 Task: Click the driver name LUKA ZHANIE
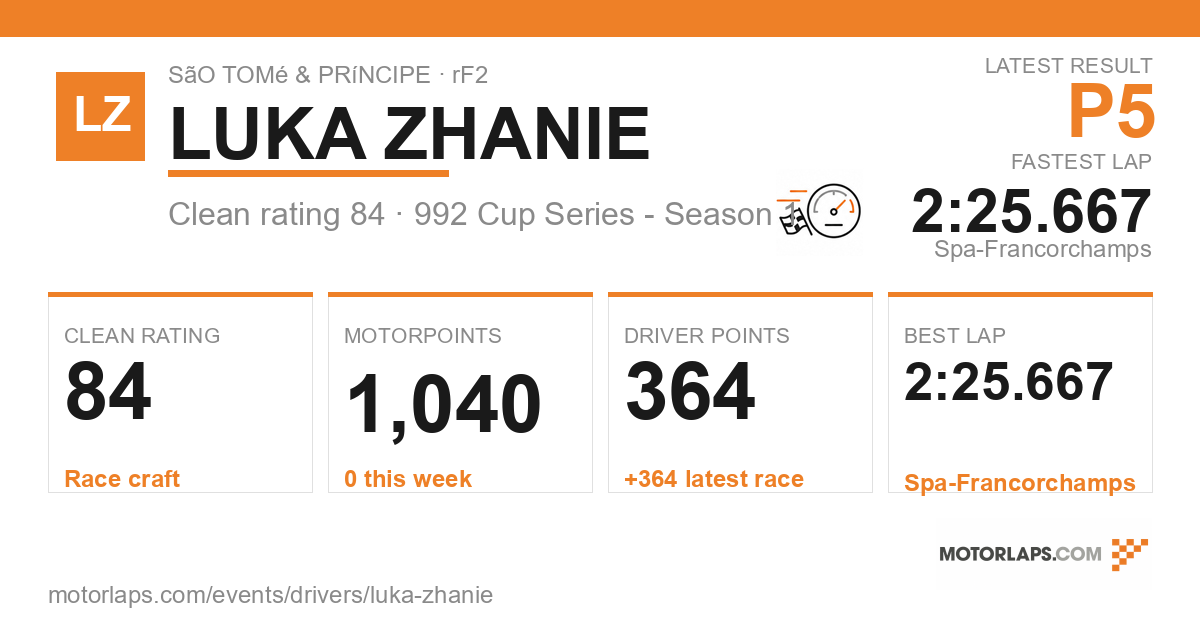(410, 134)
